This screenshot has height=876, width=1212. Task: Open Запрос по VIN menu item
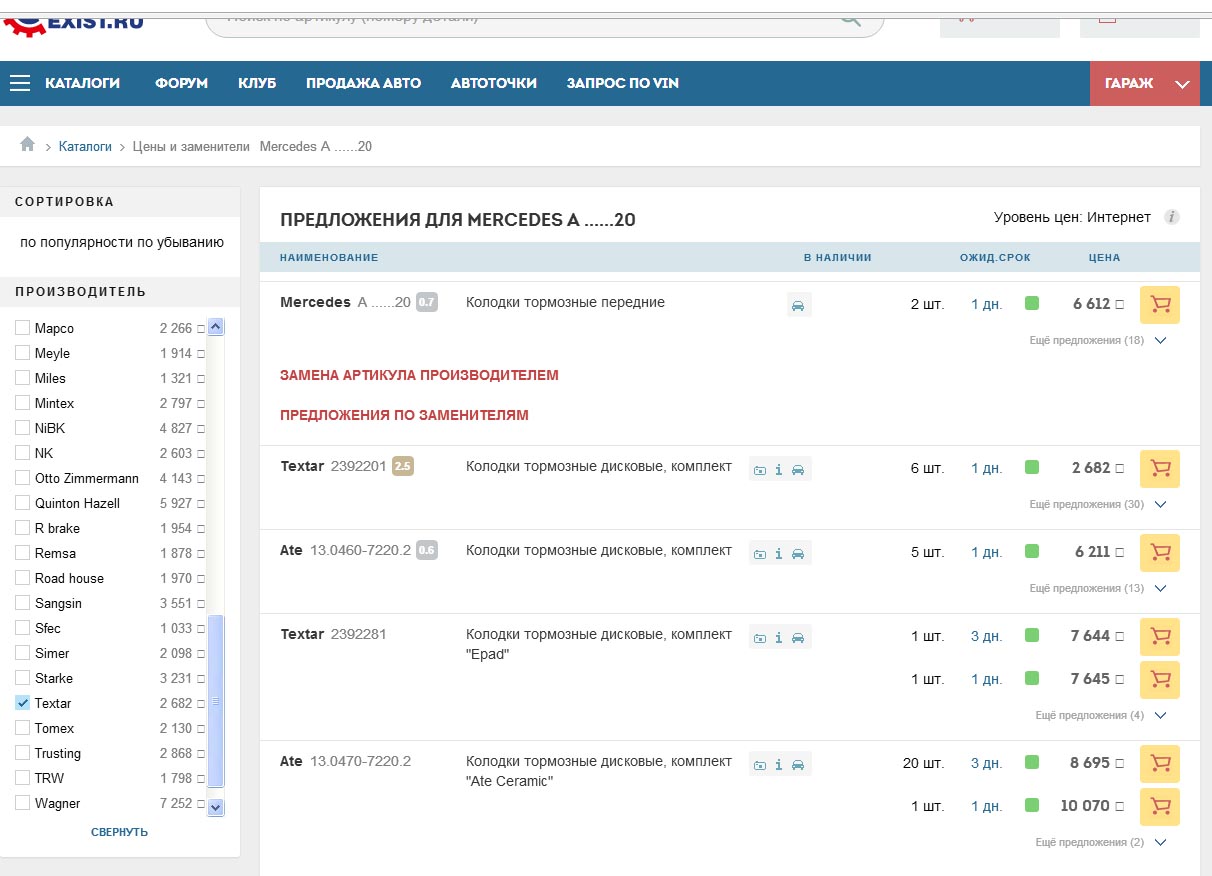(x=623, y=84)
